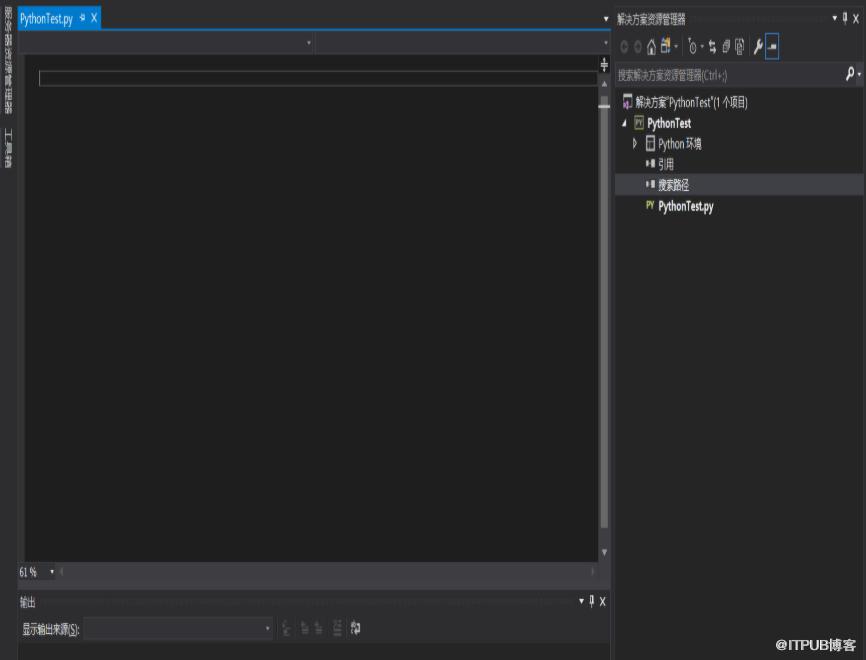Screen dimensions: 866x660
Task: Toggle the preview selected items button
Action: tap(772, 46)
